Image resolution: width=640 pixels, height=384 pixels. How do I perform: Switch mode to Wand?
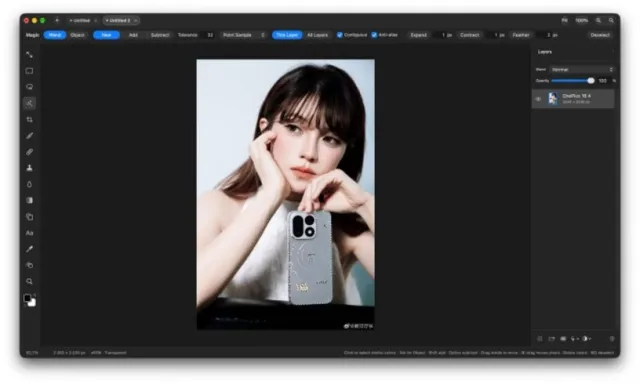point(55,35)
